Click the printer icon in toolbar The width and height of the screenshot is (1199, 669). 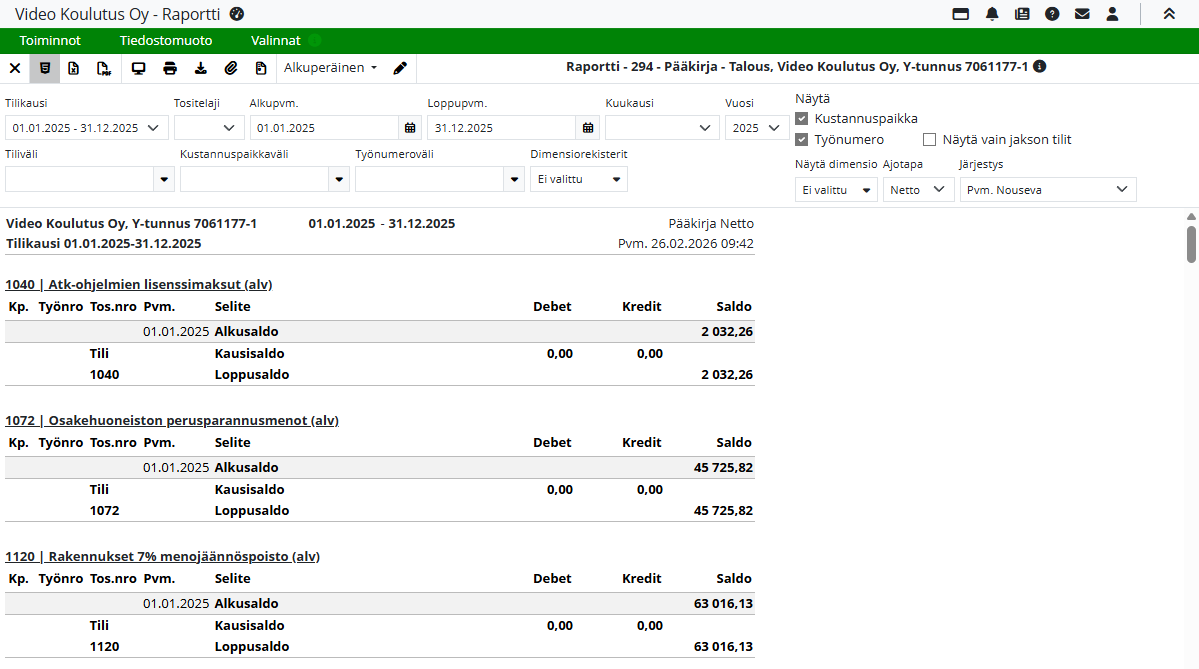click(x=170, y=68)
